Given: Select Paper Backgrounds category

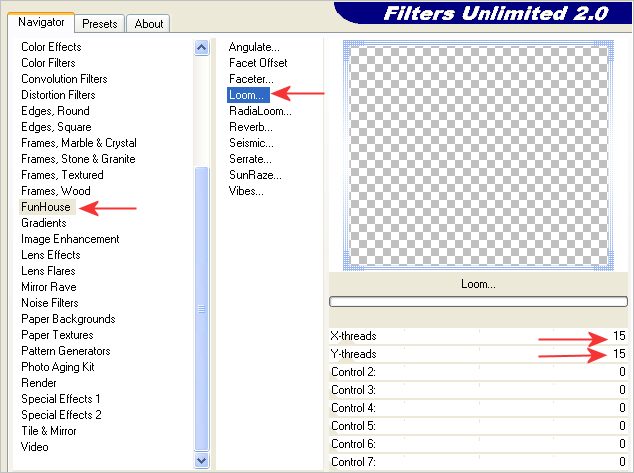Looking at the screenshot, I should (68, 319).
